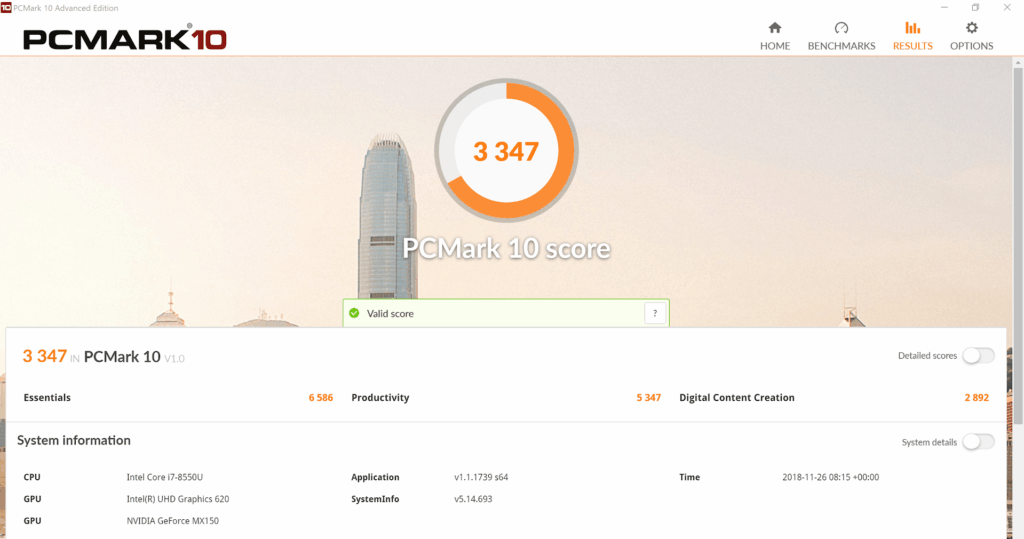Click the PCMark 10 title bar app icon

[6, 7]
